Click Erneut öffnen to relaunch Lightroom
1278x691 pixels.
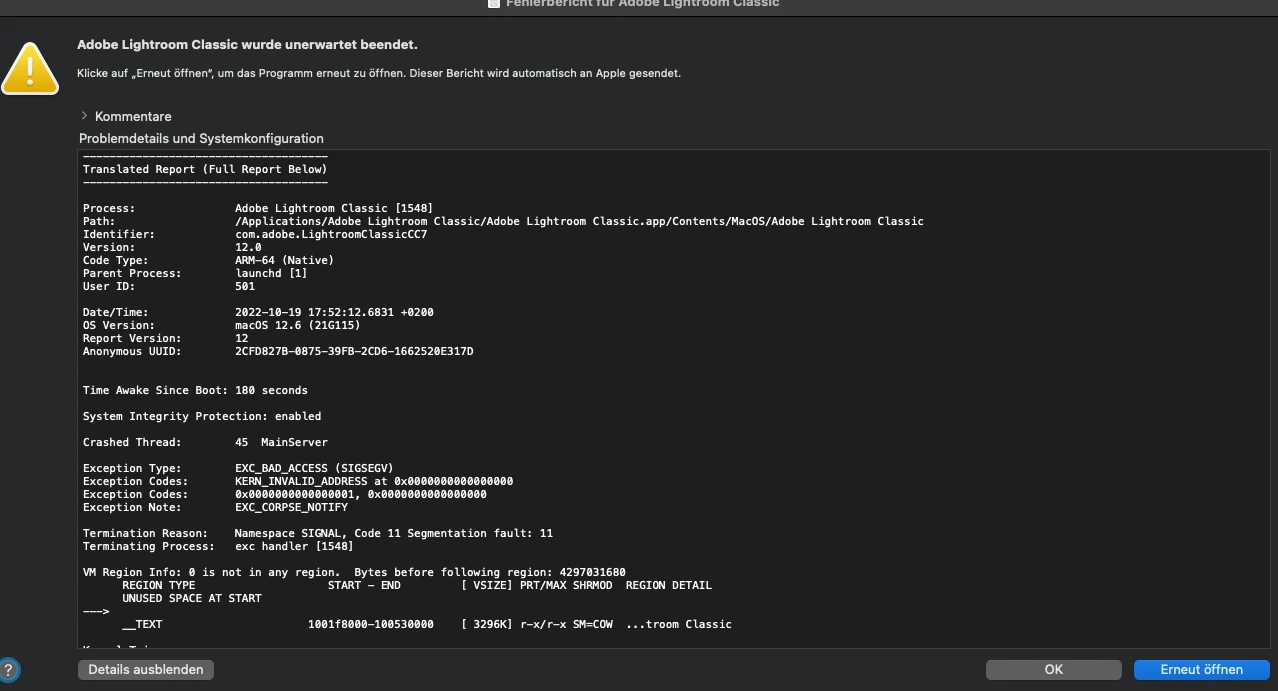click(x=1202, y=670)
